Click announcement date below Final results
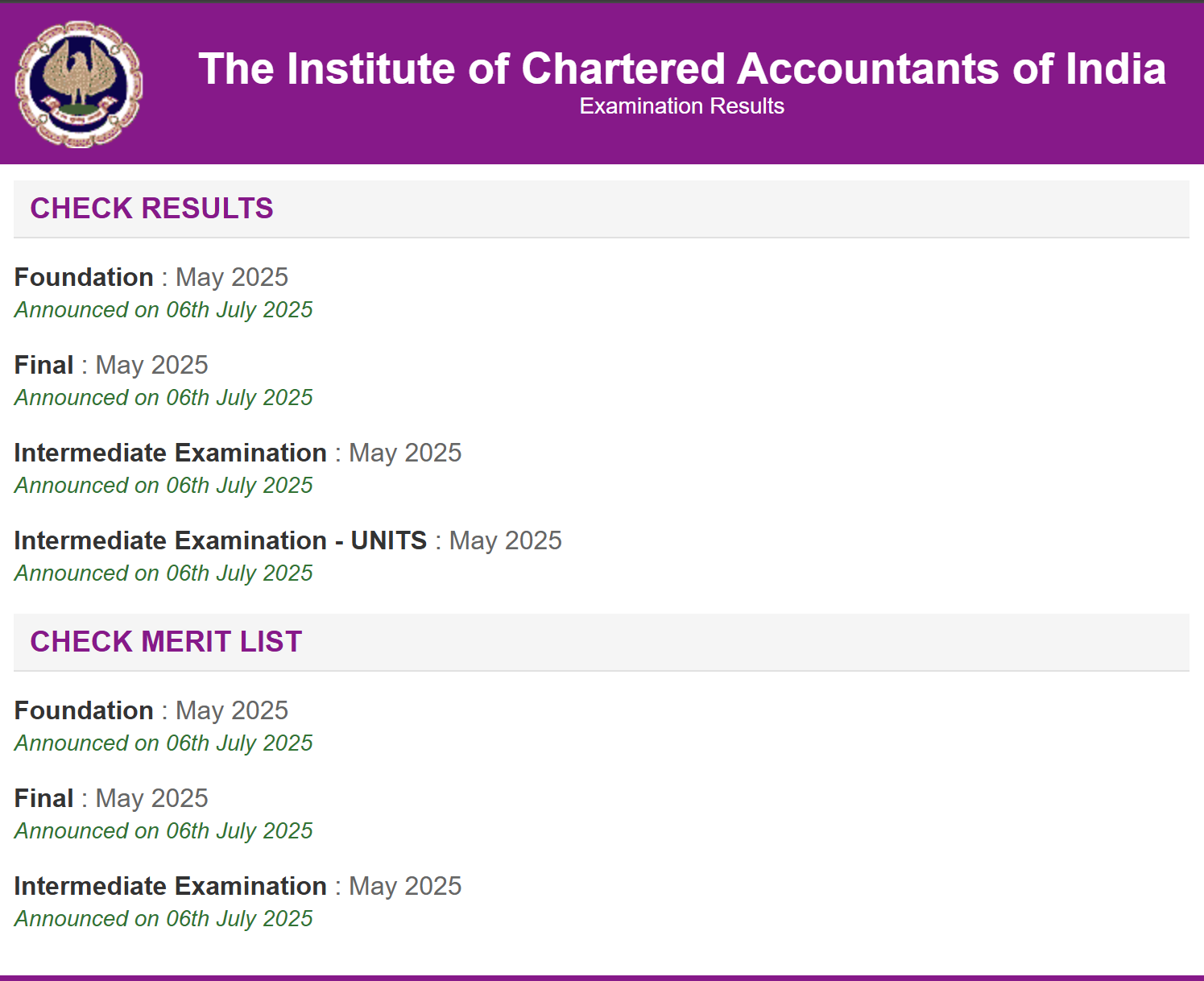Viewport: 1204px width, 981px height. point(163,398)
